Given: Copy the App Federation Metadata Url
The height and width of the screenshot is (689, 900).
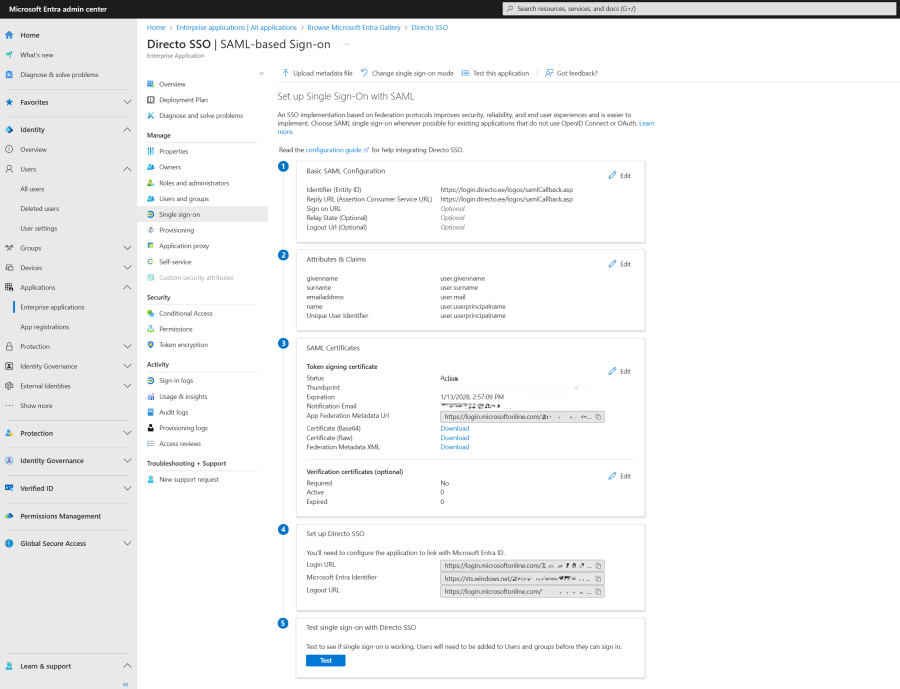Looking at the screenshot, I should tap(598, 417).
